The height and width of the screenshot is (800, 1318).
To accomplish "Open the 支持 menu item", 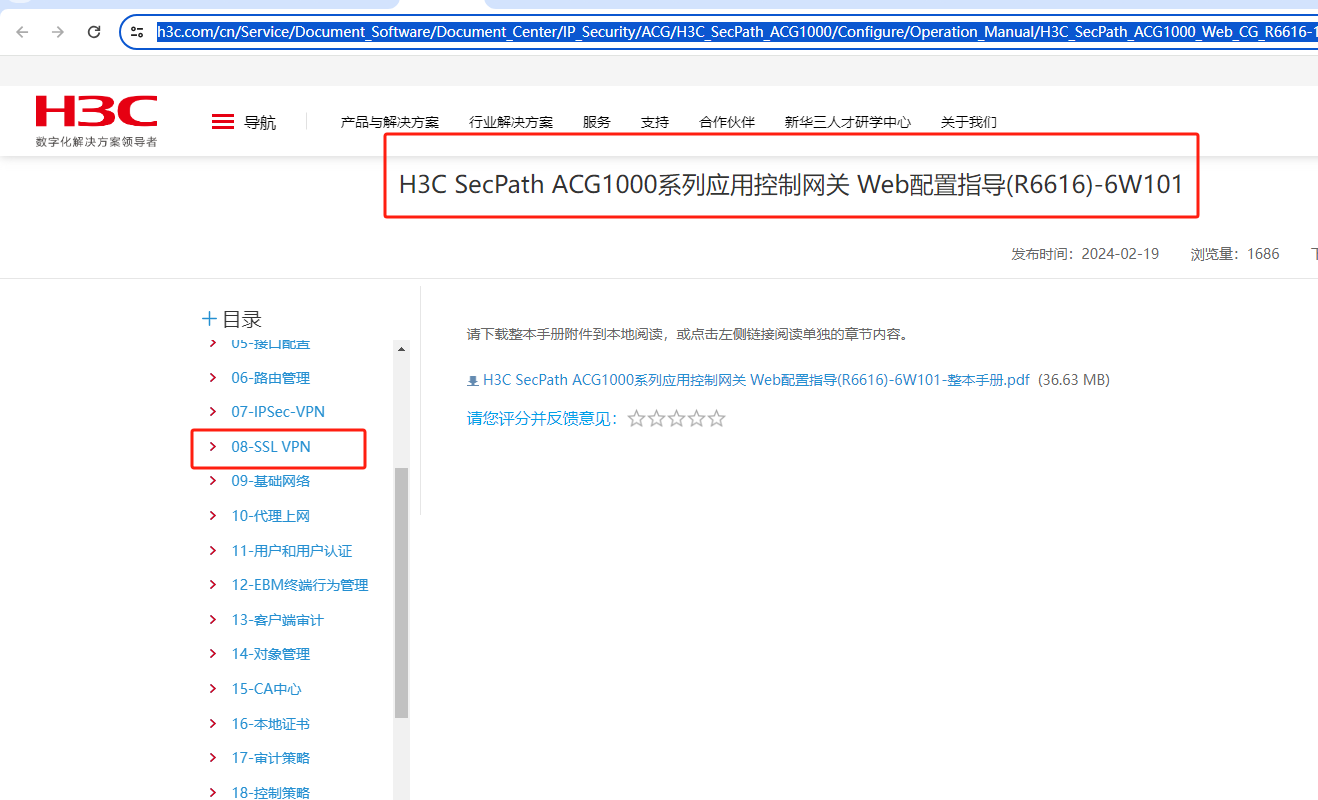I will click(x=655, y=122).
